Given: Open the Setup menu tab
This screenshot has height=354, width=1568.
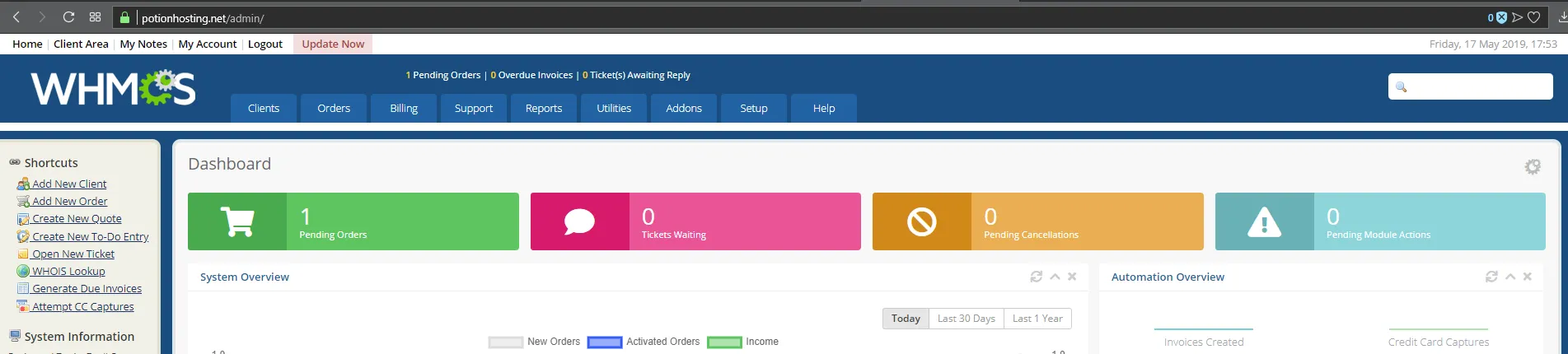Looking at the screenshot, I should coord(753,108).
